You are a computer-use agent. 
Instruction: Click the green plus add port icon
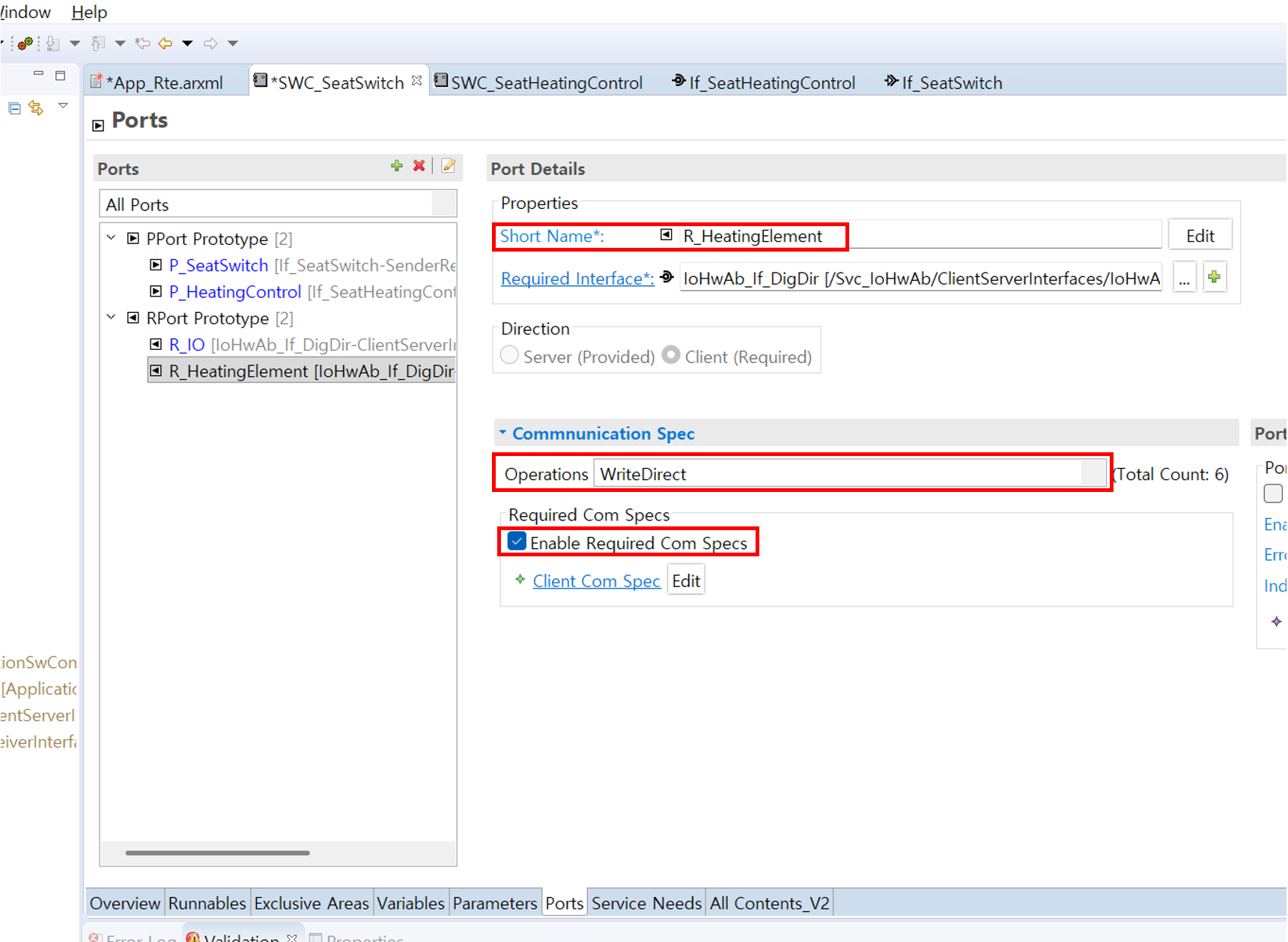pyautogui.click(x=397, y=166)
